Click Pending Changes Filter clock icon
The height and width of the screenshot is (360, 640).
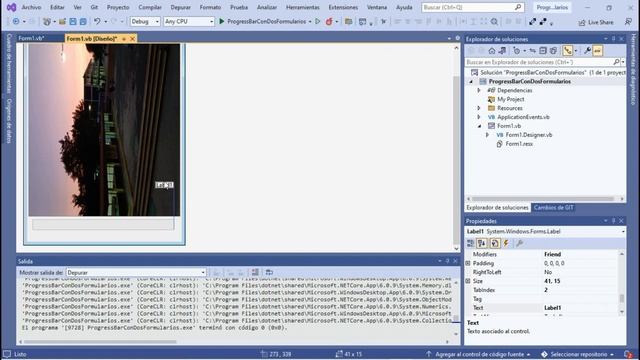pyautogui.click(x=517, y=51)
